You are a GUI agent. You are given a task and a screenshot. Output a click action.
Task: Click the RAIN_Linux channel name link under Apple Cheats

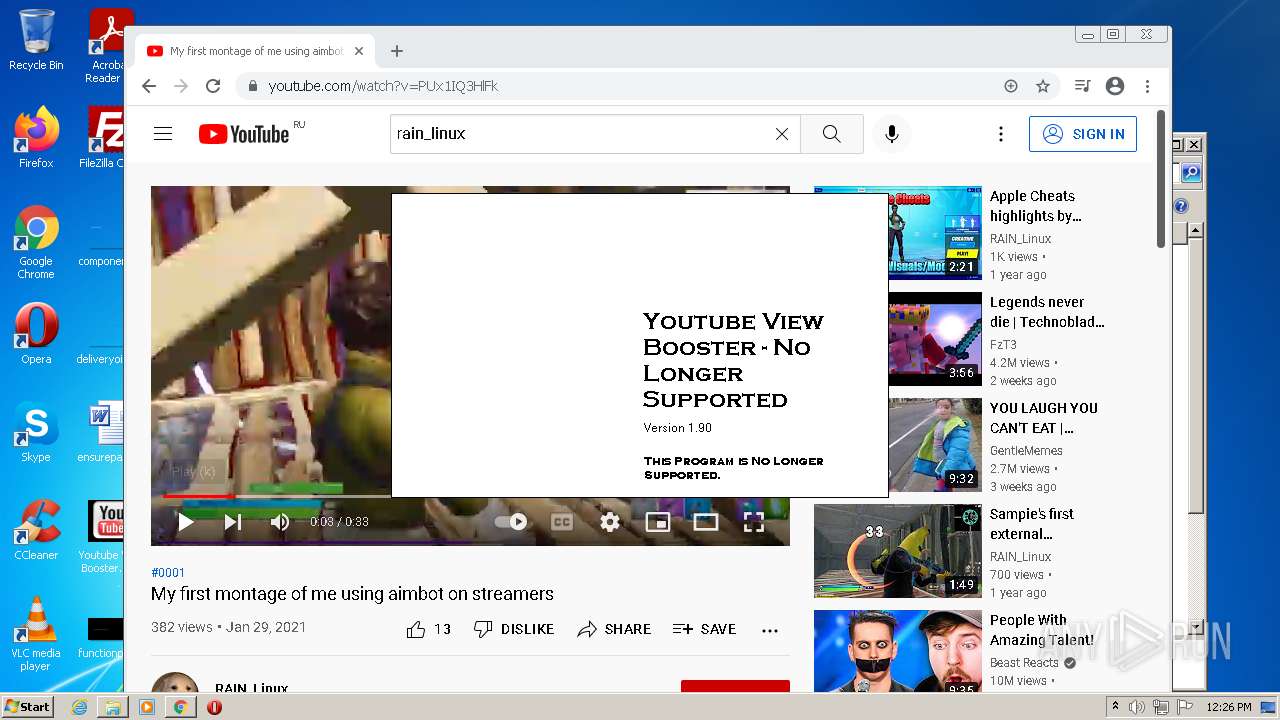[x=1021, y=238]
